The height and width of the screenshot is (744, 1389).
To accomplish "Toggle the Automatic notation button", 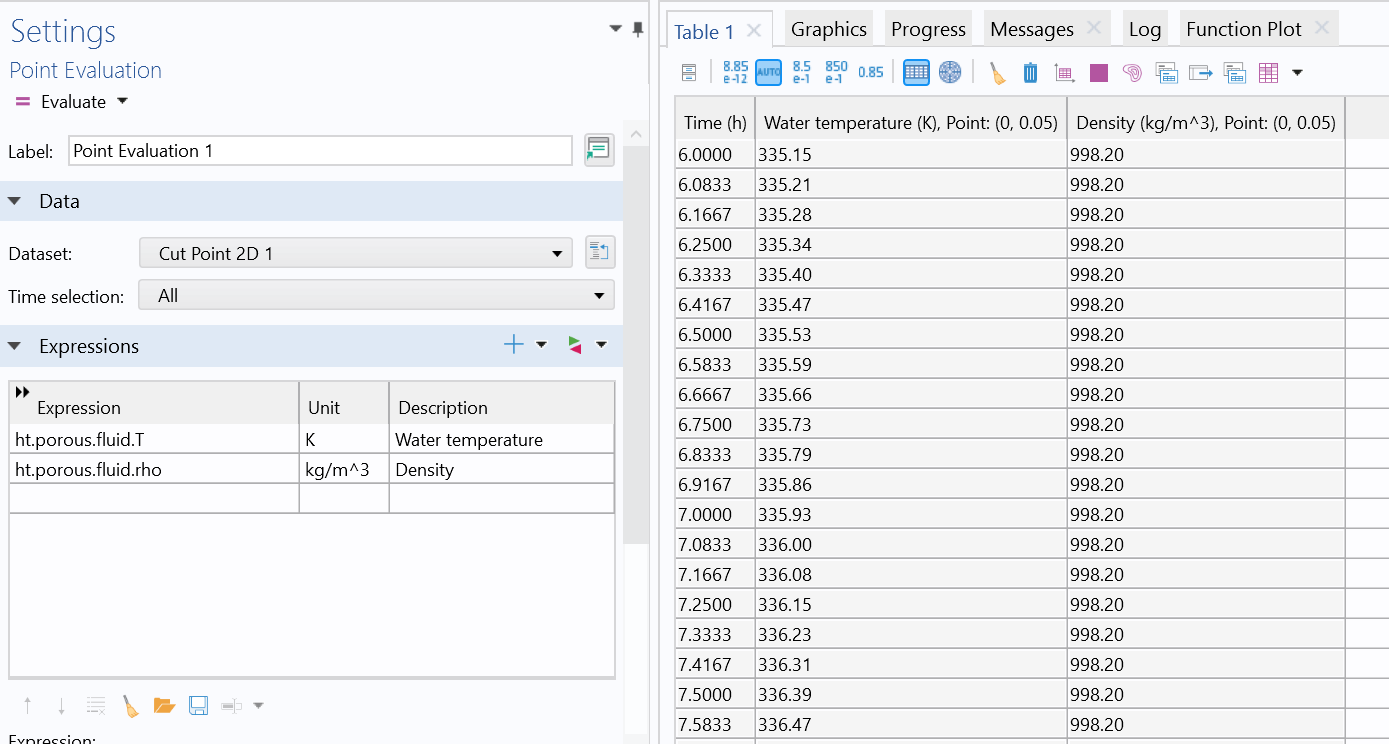I will [x=768, y=72].
